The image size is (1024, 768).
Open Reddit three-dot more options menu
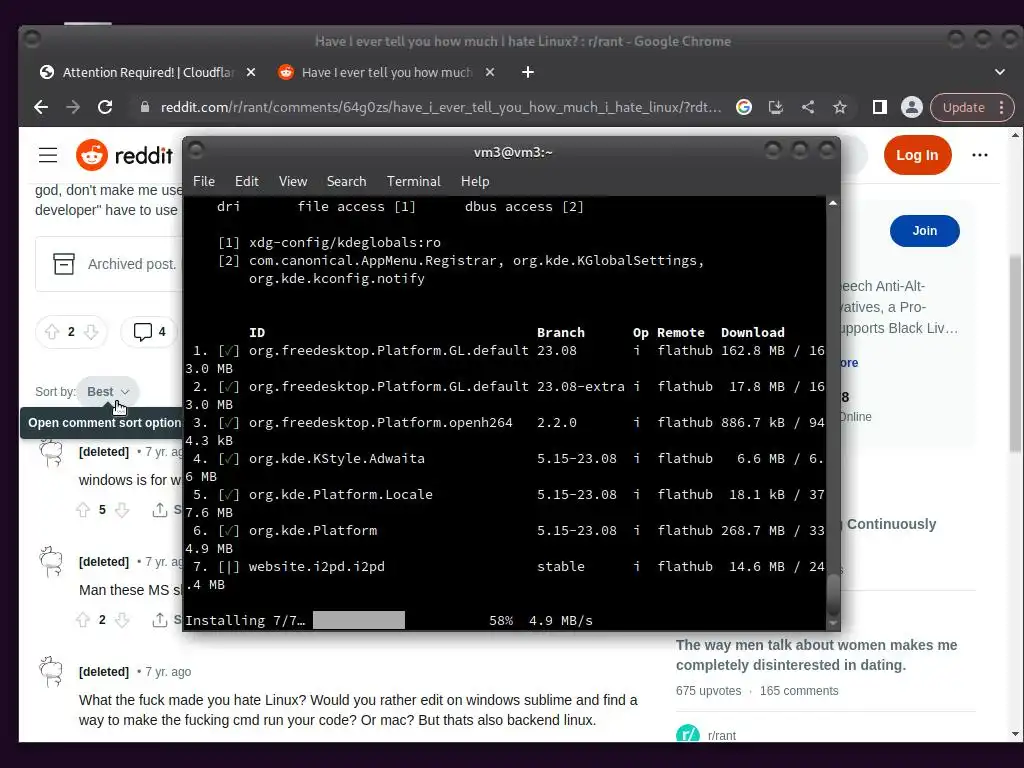tap(980, 155)
